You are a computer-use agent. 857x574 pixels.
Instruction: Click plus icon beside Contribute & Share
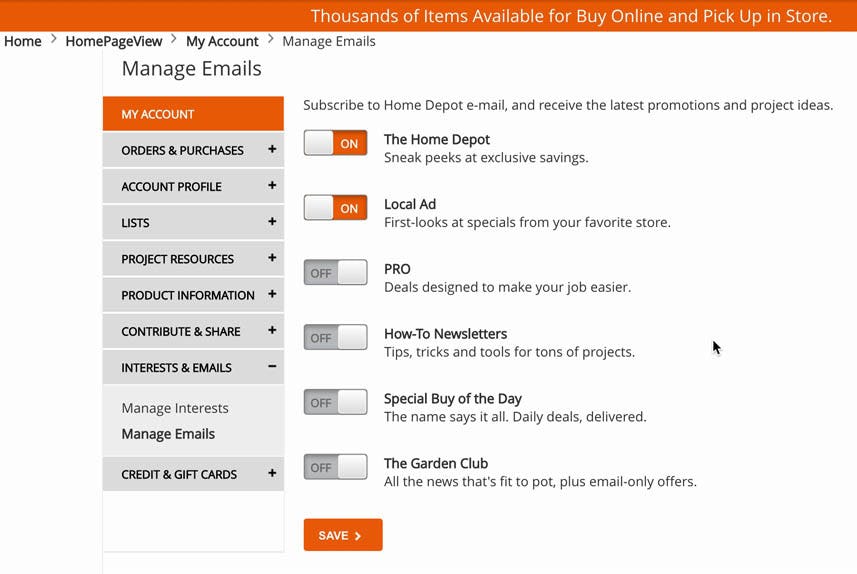[272, 330]
